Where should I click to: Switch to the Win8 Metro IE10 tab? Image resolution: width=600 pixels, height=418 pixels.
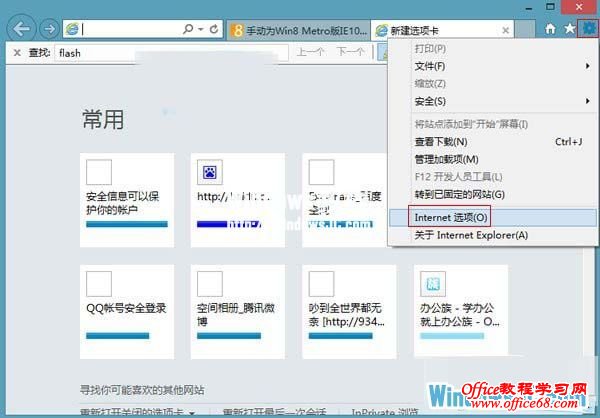coord(298,30)
